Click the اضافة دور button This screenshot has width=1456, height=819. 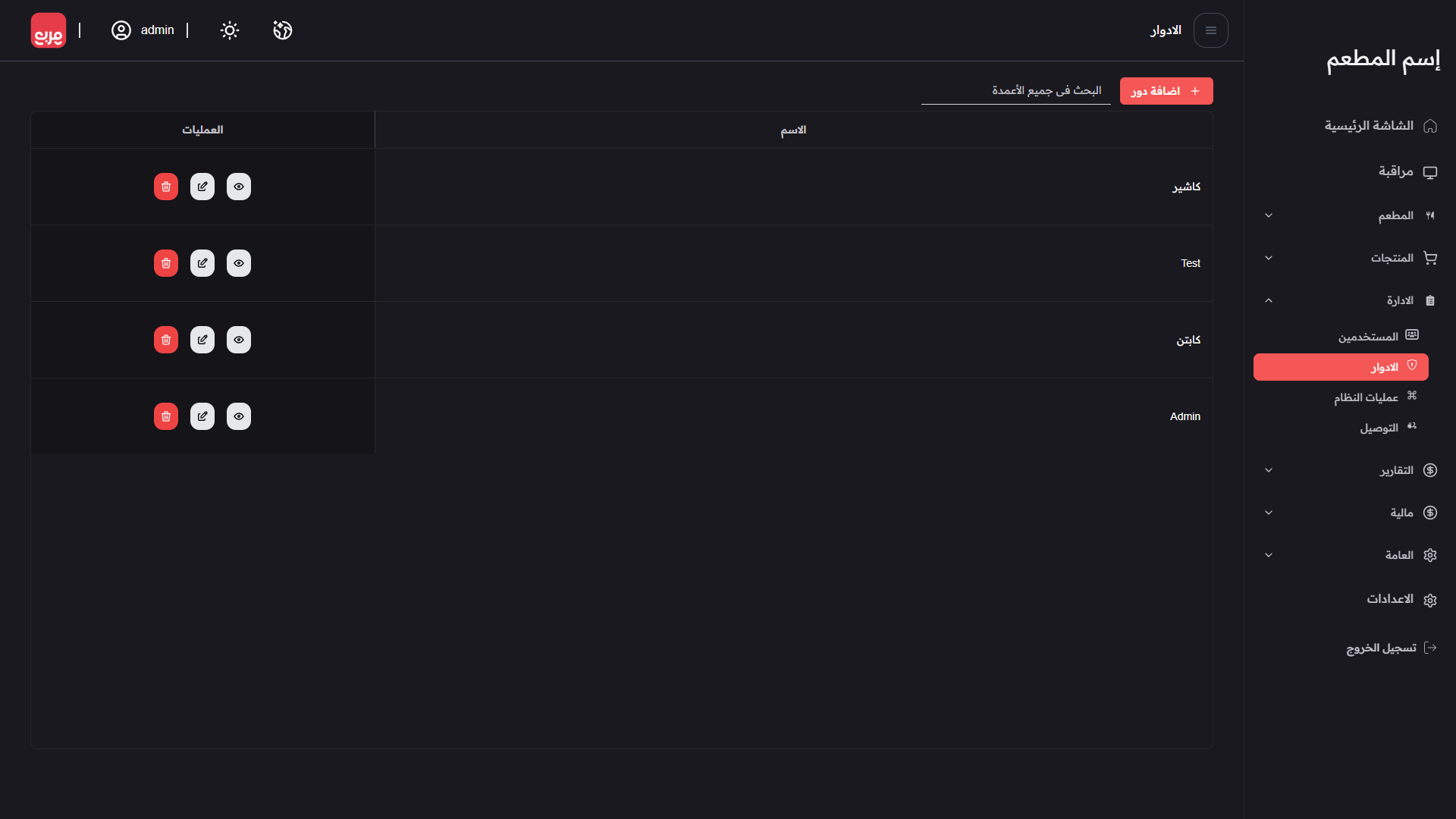click(1166, 91)
